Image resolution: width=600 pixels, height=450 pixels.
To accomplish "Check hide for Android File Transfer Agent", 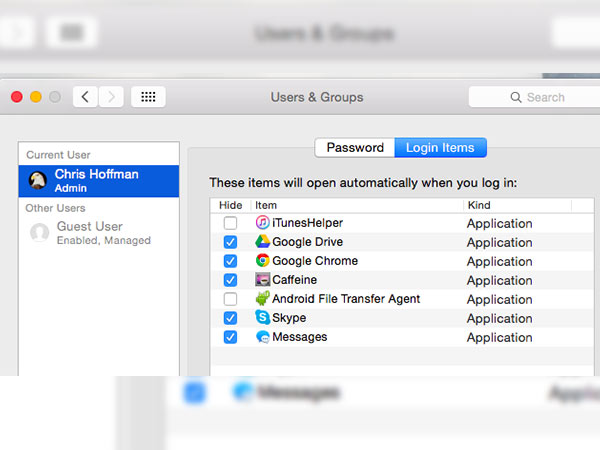I will point(230,299).
